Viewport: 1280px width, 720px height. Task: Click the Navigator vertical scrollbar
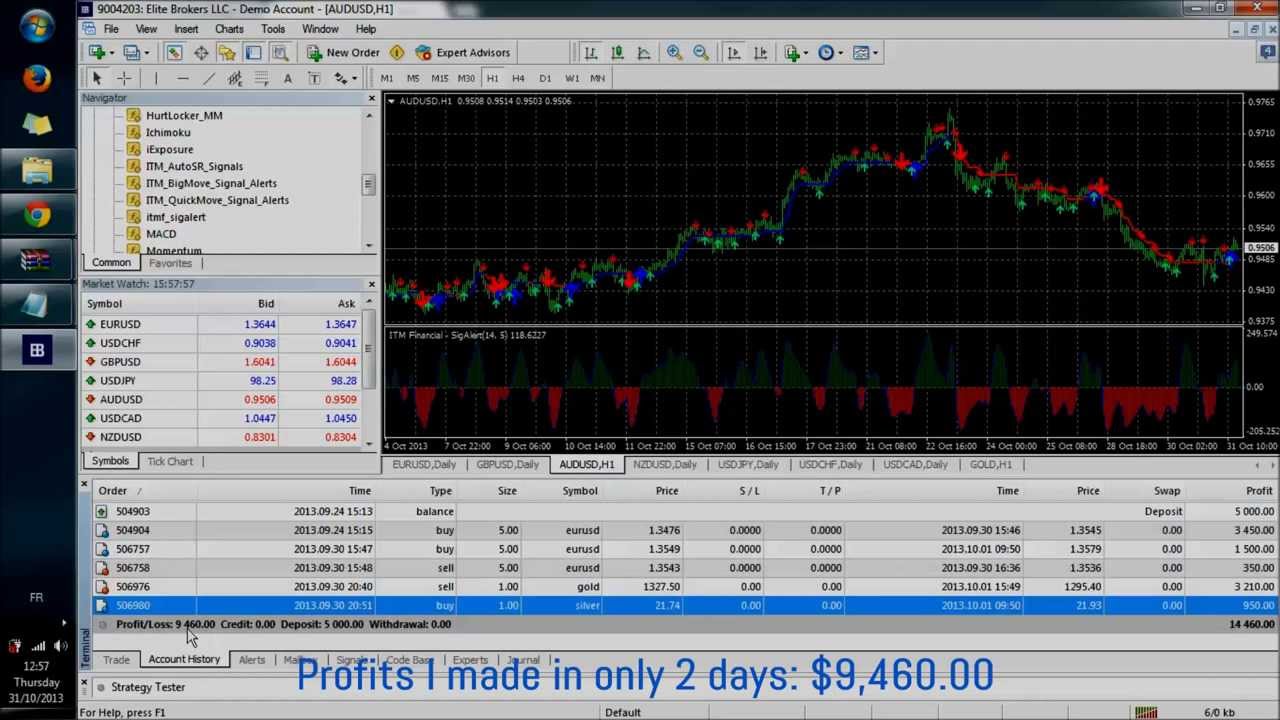368,182
